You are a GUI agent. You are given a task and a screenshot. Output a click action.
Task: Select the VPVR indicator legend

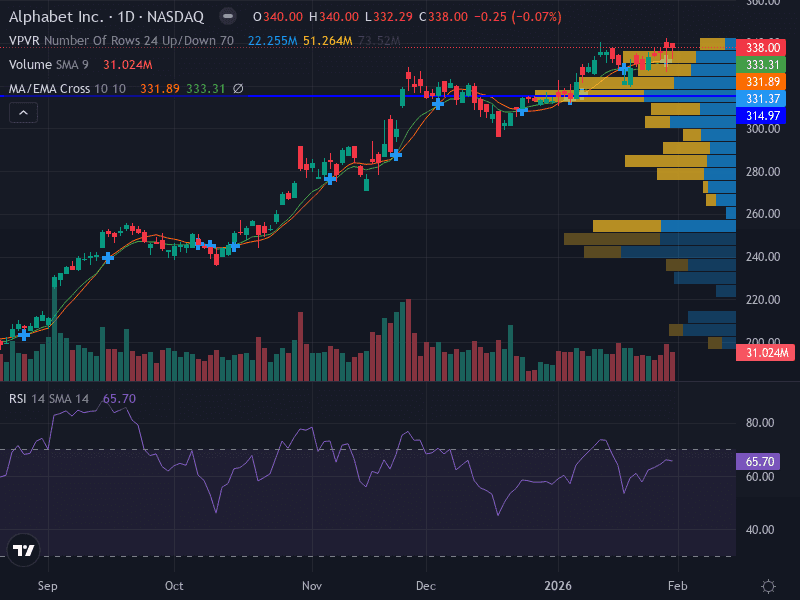[121, 40]
